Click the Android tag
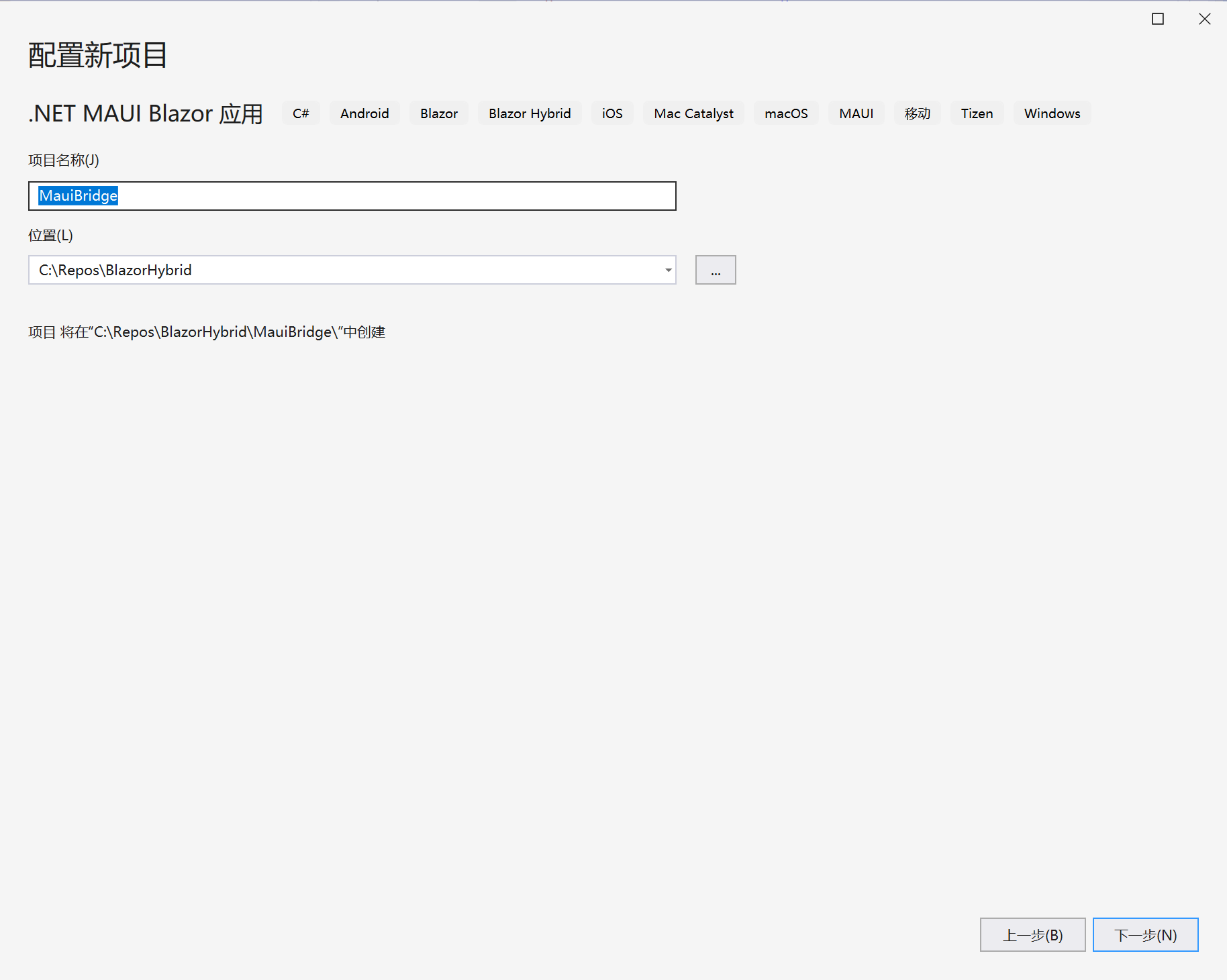 coord(364,113)
